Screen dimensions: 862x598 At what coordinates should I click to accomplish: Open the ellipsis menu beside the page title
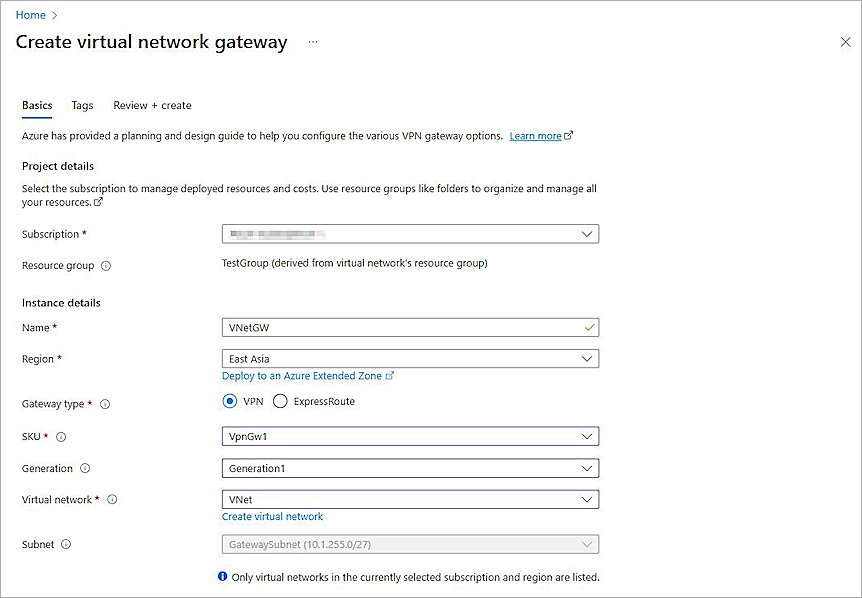[x=311, y=42]
